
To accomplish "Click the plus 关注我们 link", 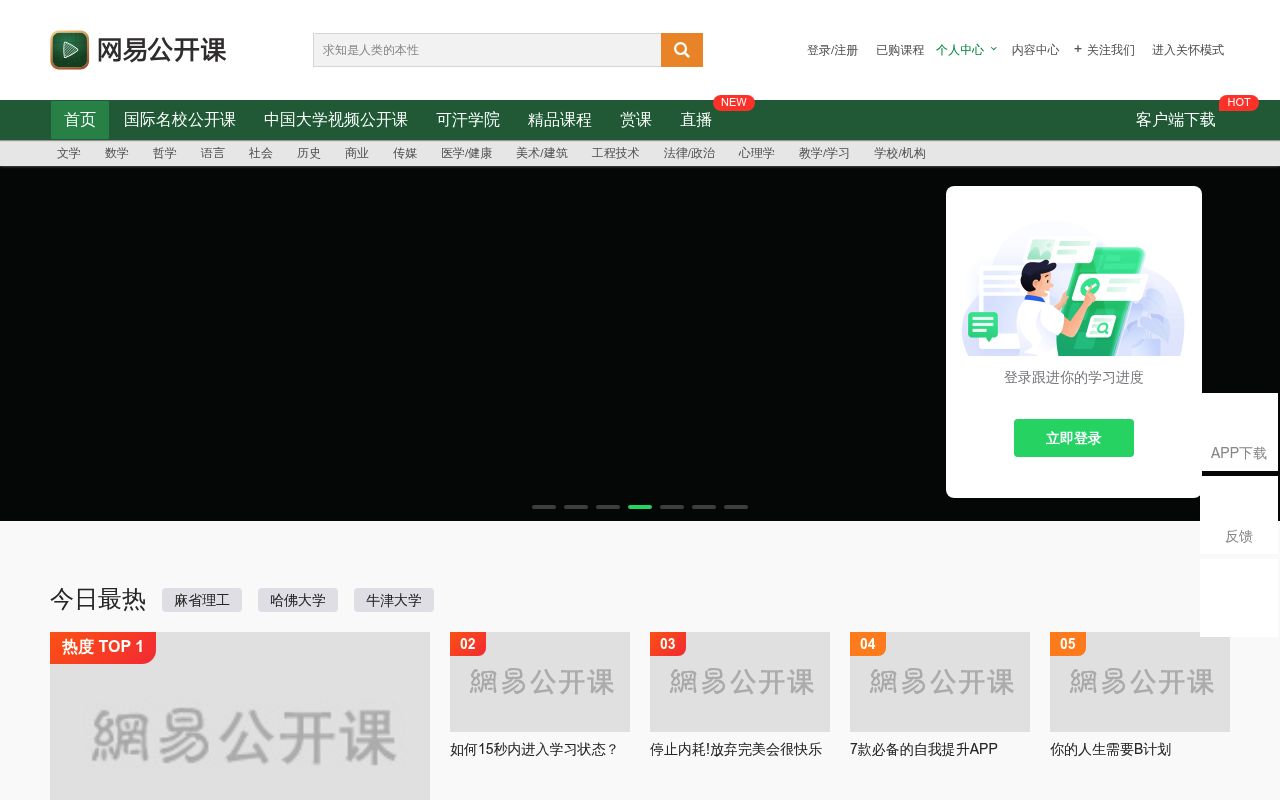I will coord(1104,50).
